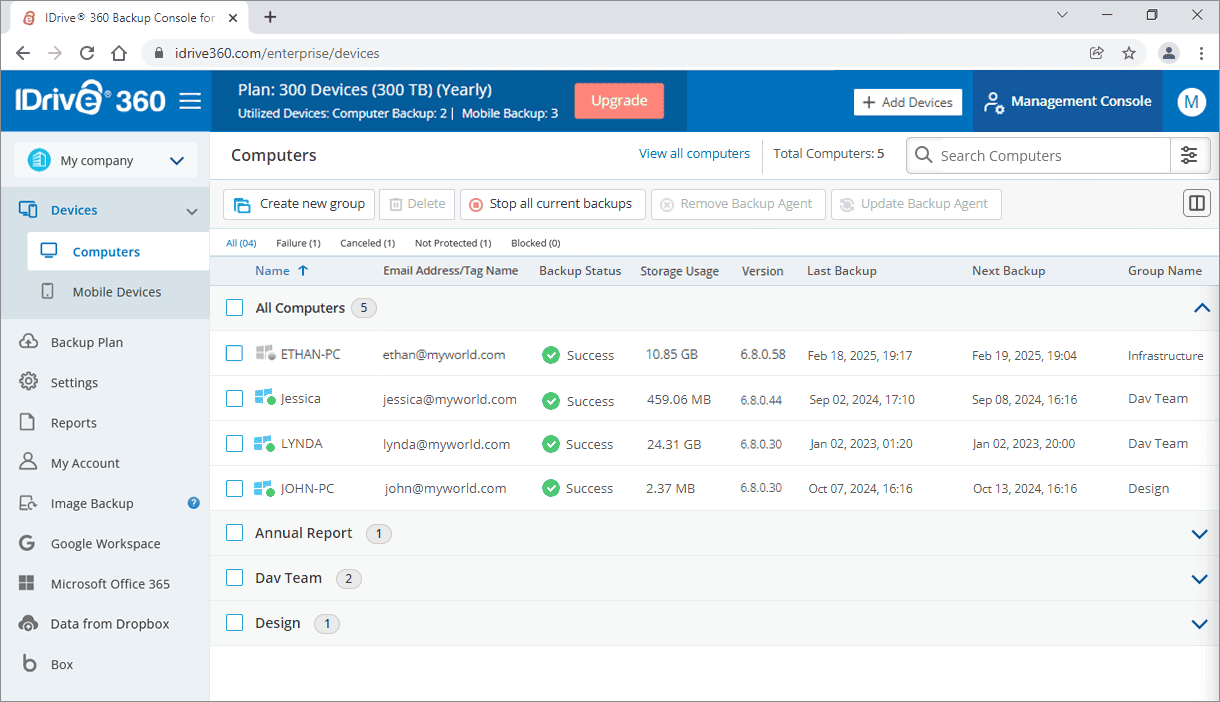
Task: Click View all computers link
Action: pyautogui.click(x=694, y=153)
